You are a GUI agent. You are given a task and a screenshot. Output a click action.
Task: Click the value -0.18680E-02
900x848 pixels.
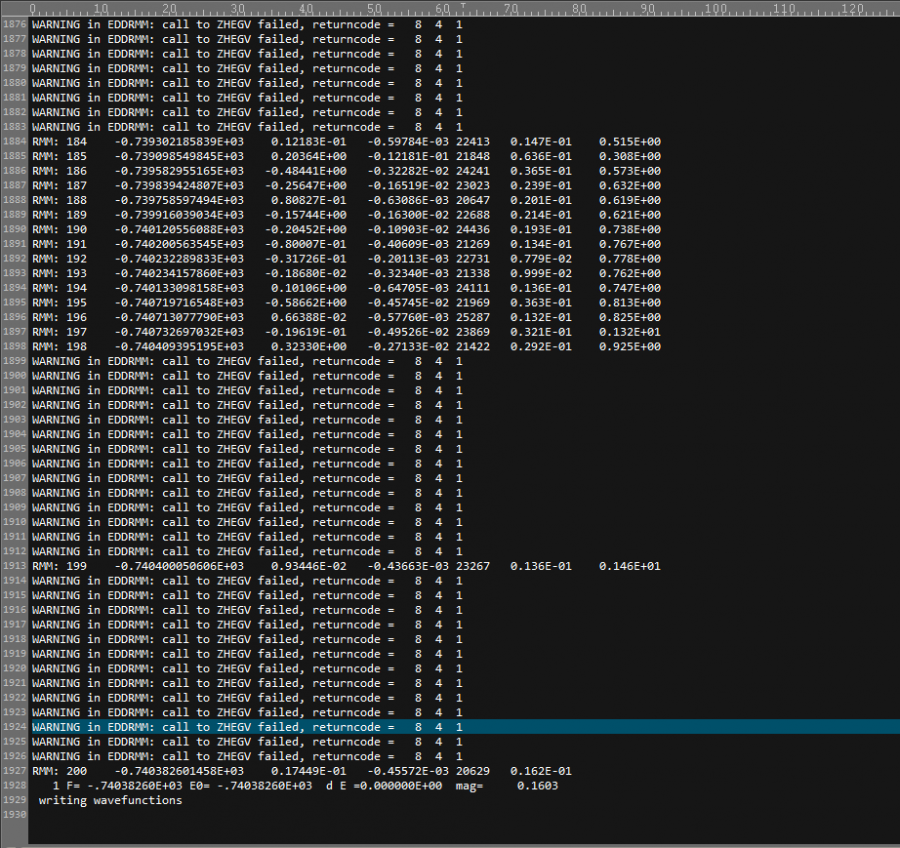[305, 273]
